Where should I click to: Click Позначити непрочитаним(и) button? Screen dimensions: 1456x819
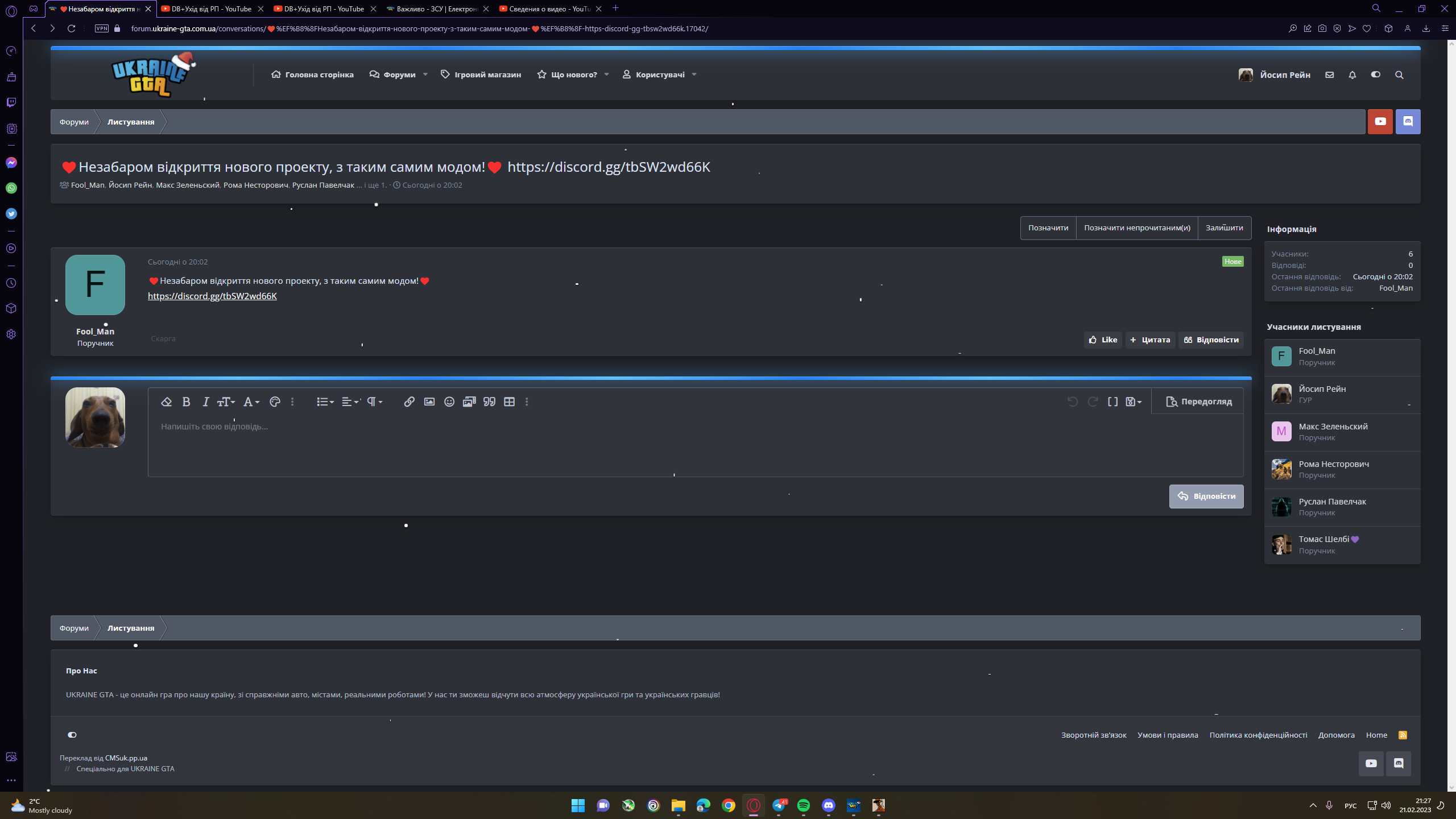click(x=1137, y=227)
